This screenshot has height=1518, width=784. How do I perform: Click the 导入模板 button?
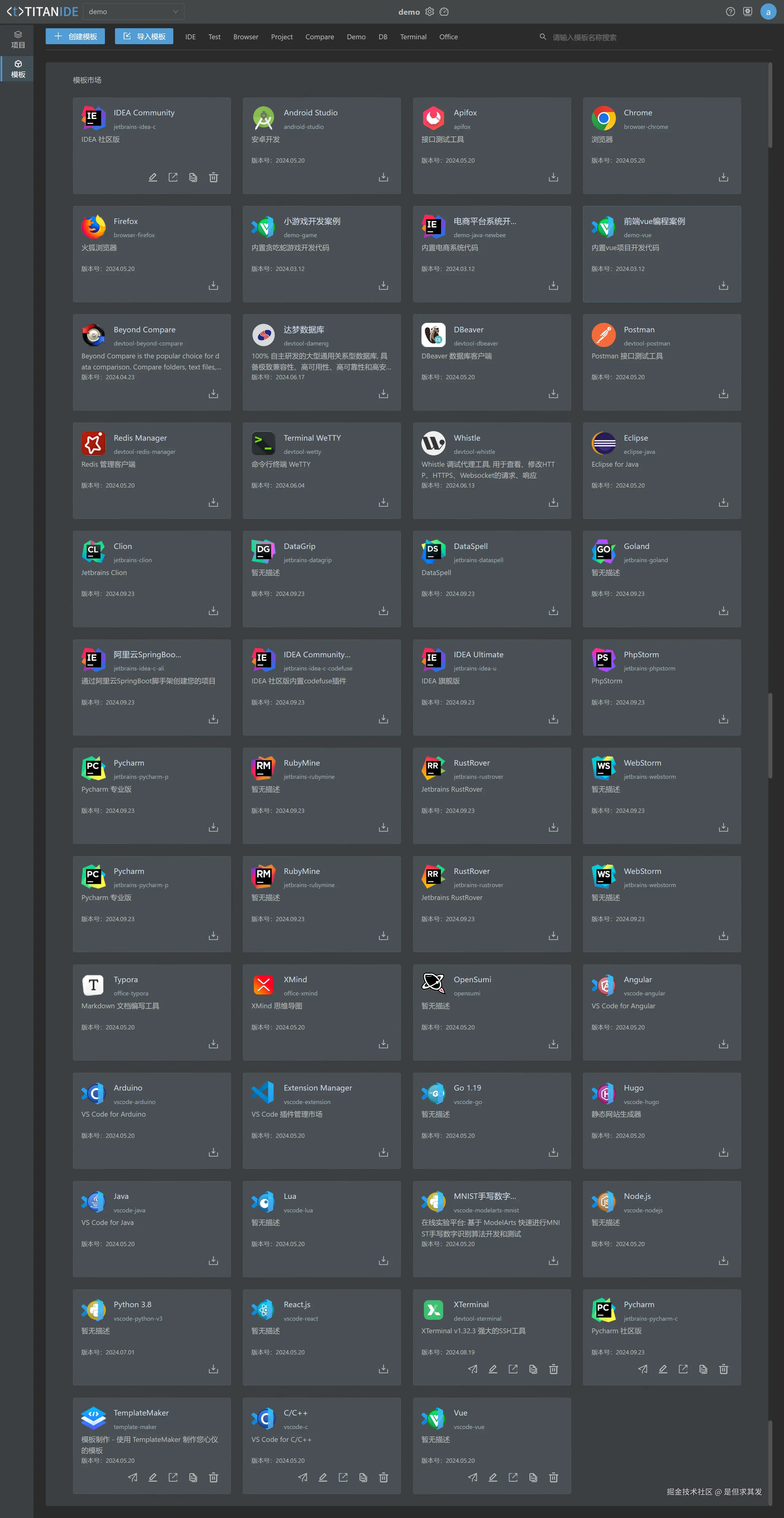click(x=144, y=37)
